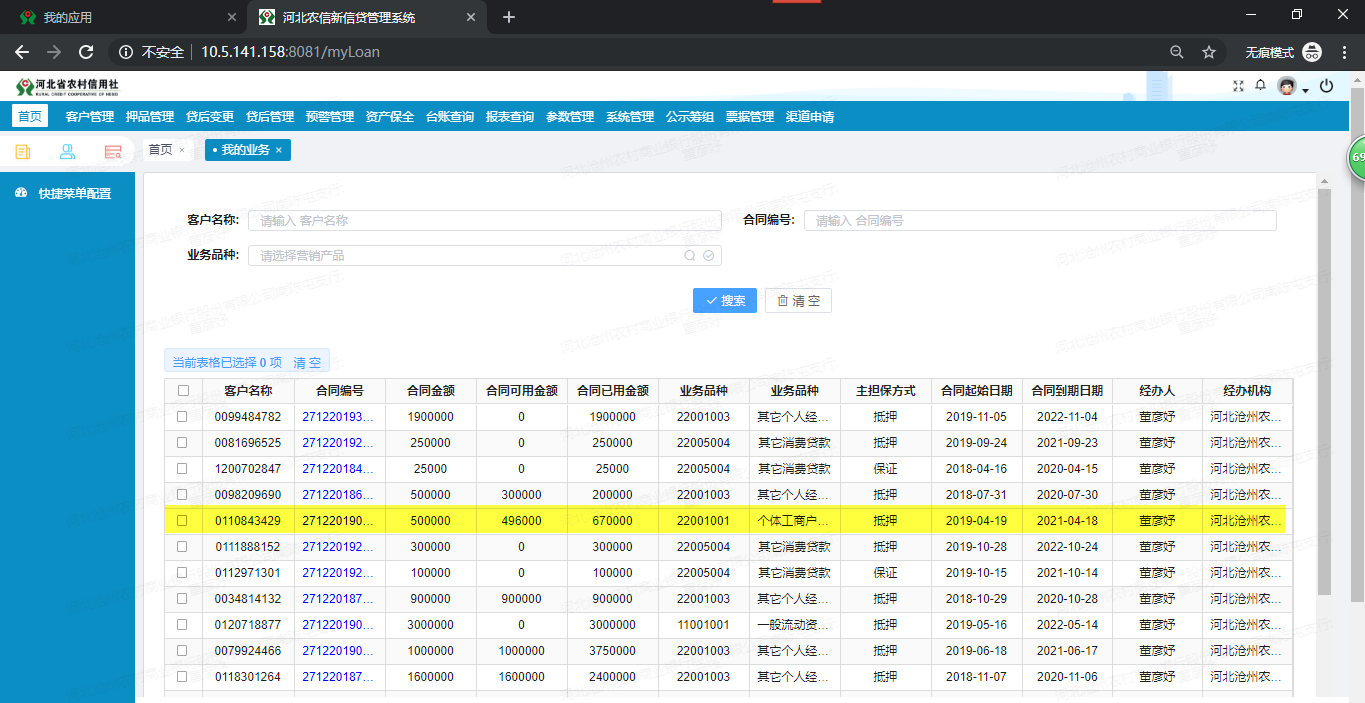Check the select-all checkbox in table header
The width and height of the screenshot is (1365, 703).
183,391
